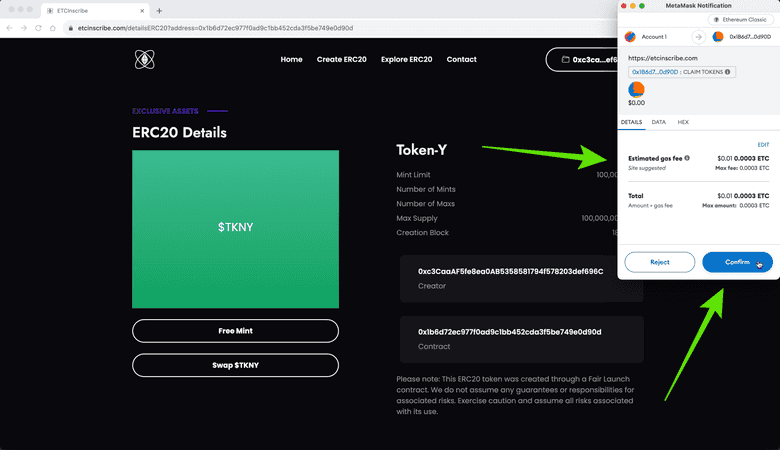
Task: Open the Create ERC20 menu item
Action: (341, 59)
